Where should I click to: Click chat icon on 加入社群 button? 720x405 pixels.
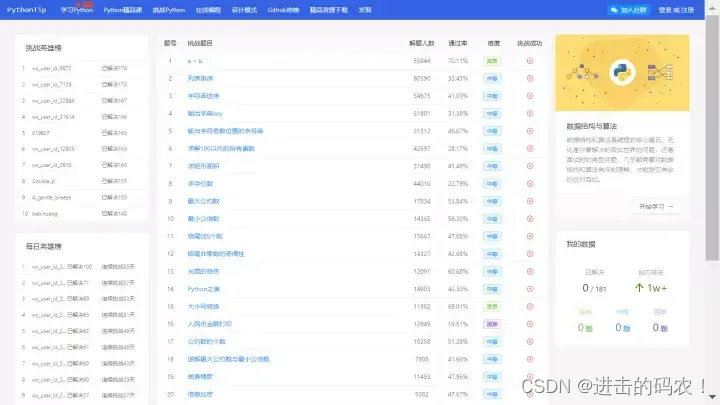pos(614,10)
